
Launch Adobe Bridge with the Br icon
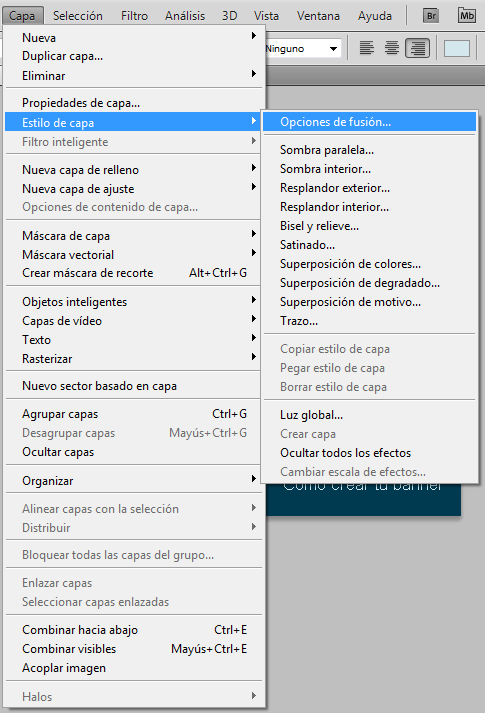point(431,16)
